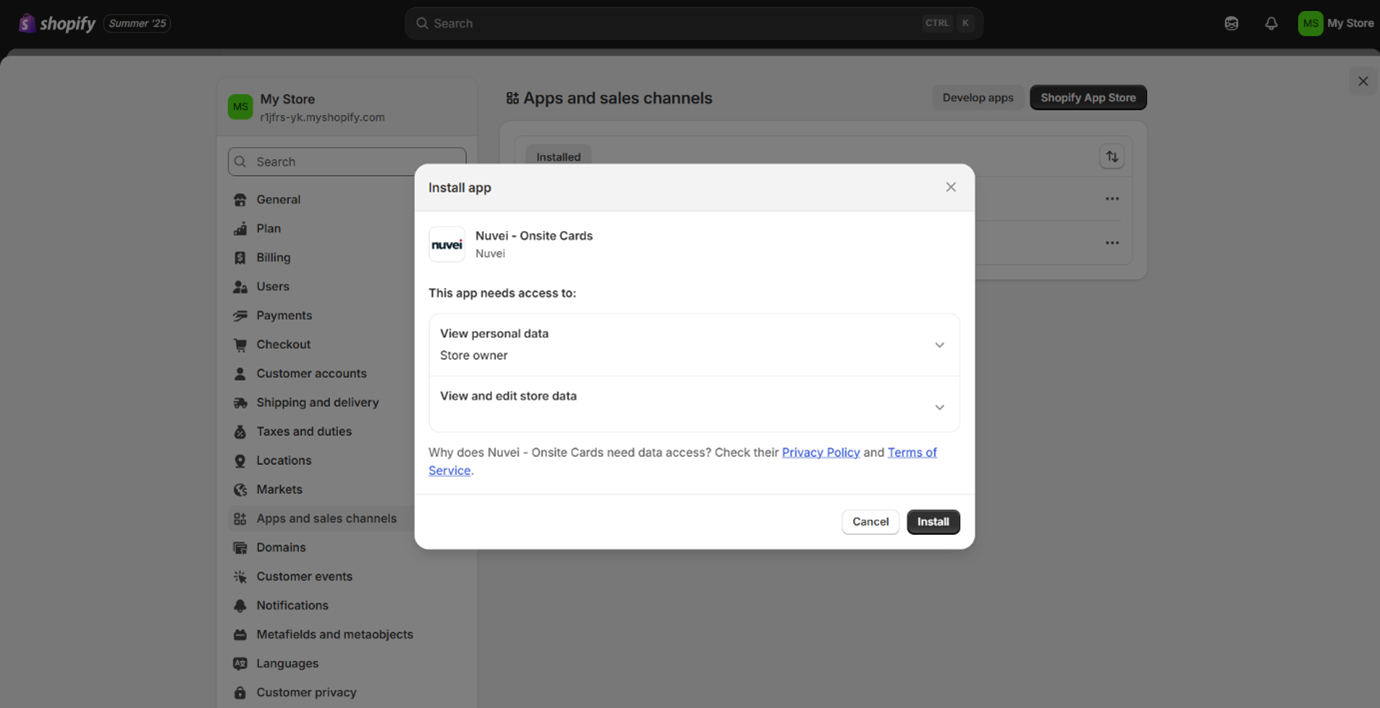1380x708 pixels.
Task: Click the Nuvei app logo
Action: tap(447, 244)
